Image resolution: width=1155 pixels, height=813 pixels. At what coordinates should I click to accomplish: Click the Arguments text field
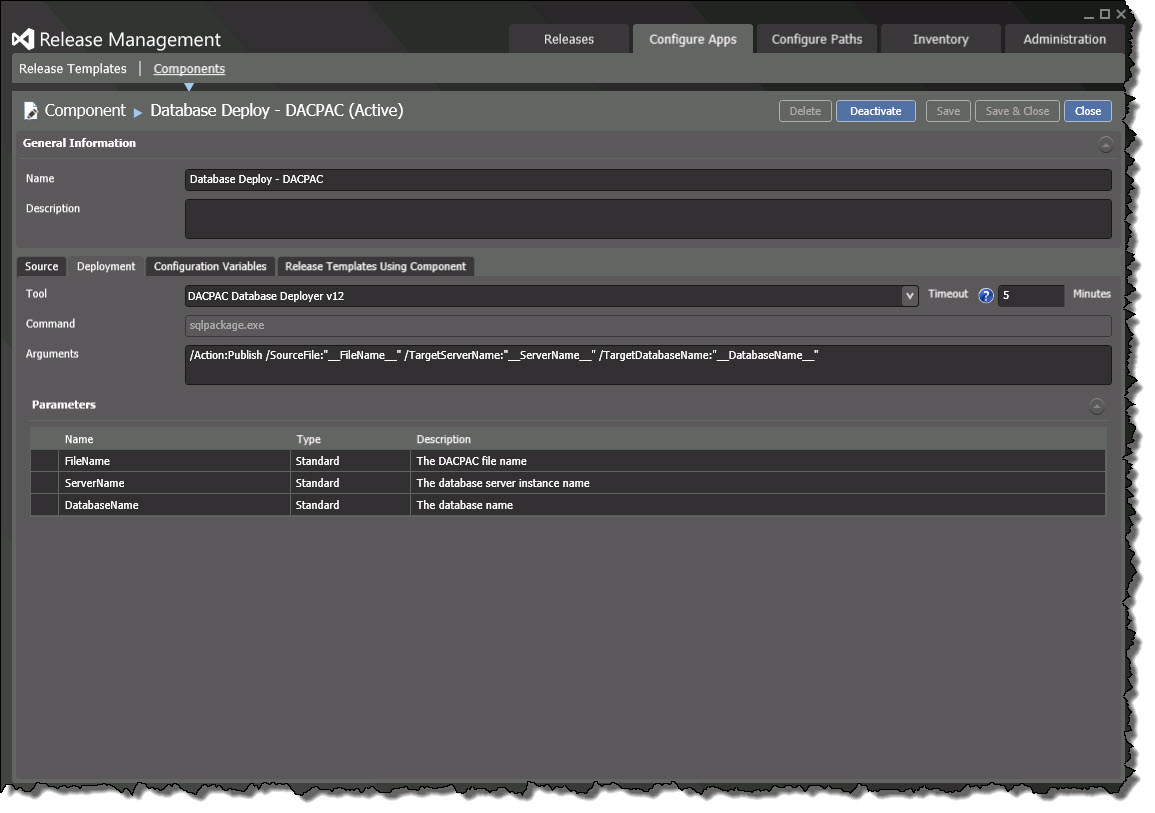647,365
